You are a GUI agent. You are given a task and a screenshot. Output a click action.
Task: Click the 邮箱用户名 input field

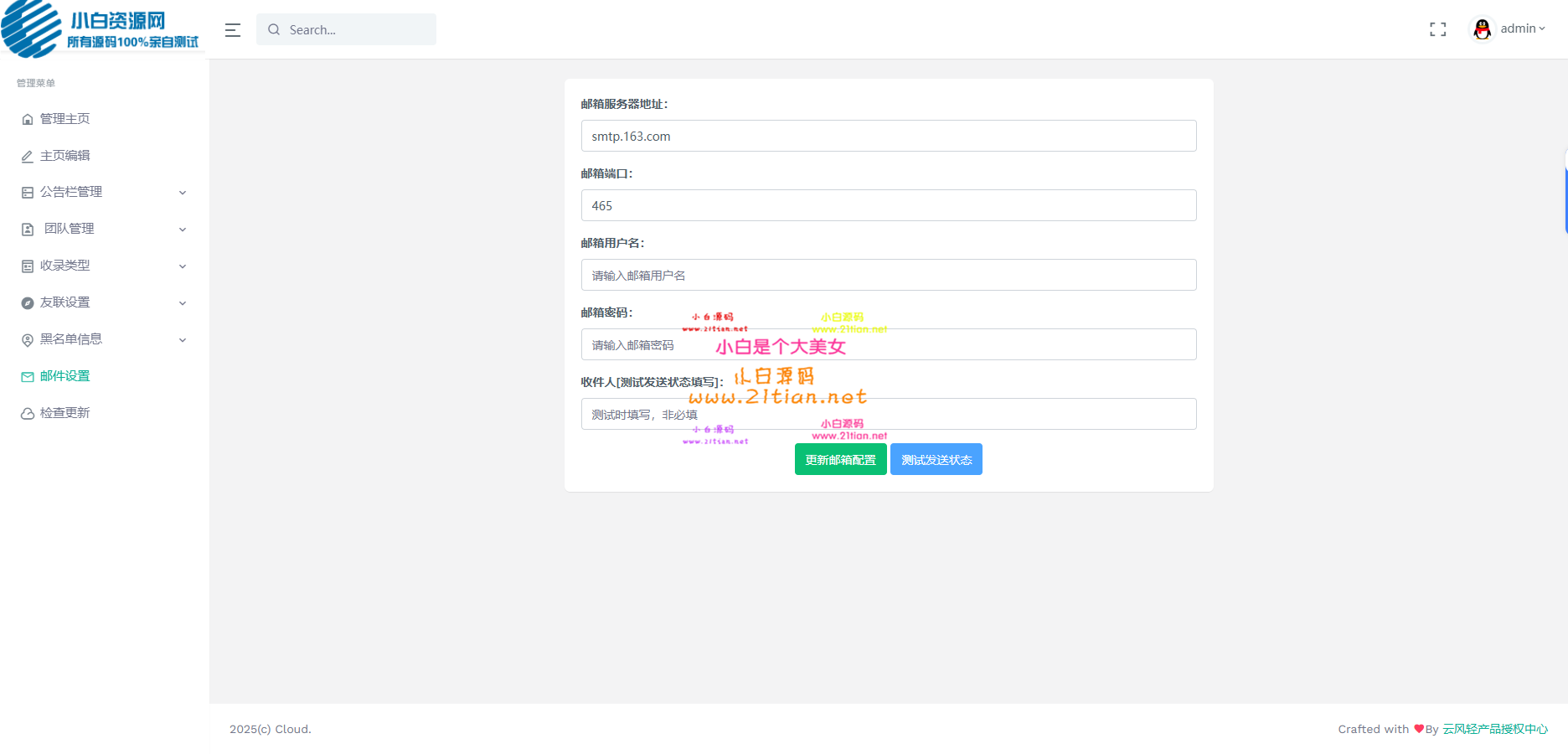click(888, 275)
